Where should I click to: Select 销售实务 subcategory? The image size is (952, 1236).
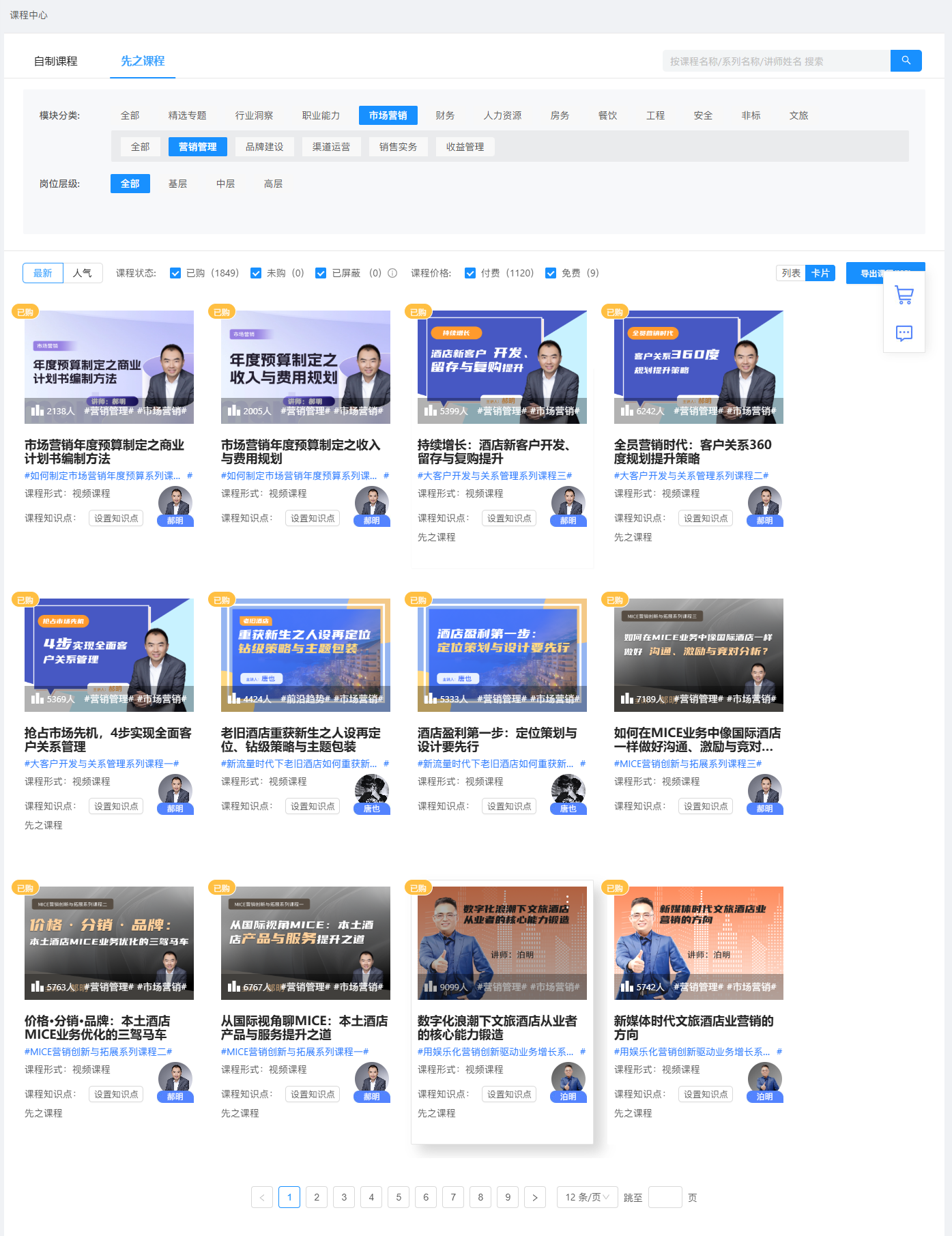point(399,147)
